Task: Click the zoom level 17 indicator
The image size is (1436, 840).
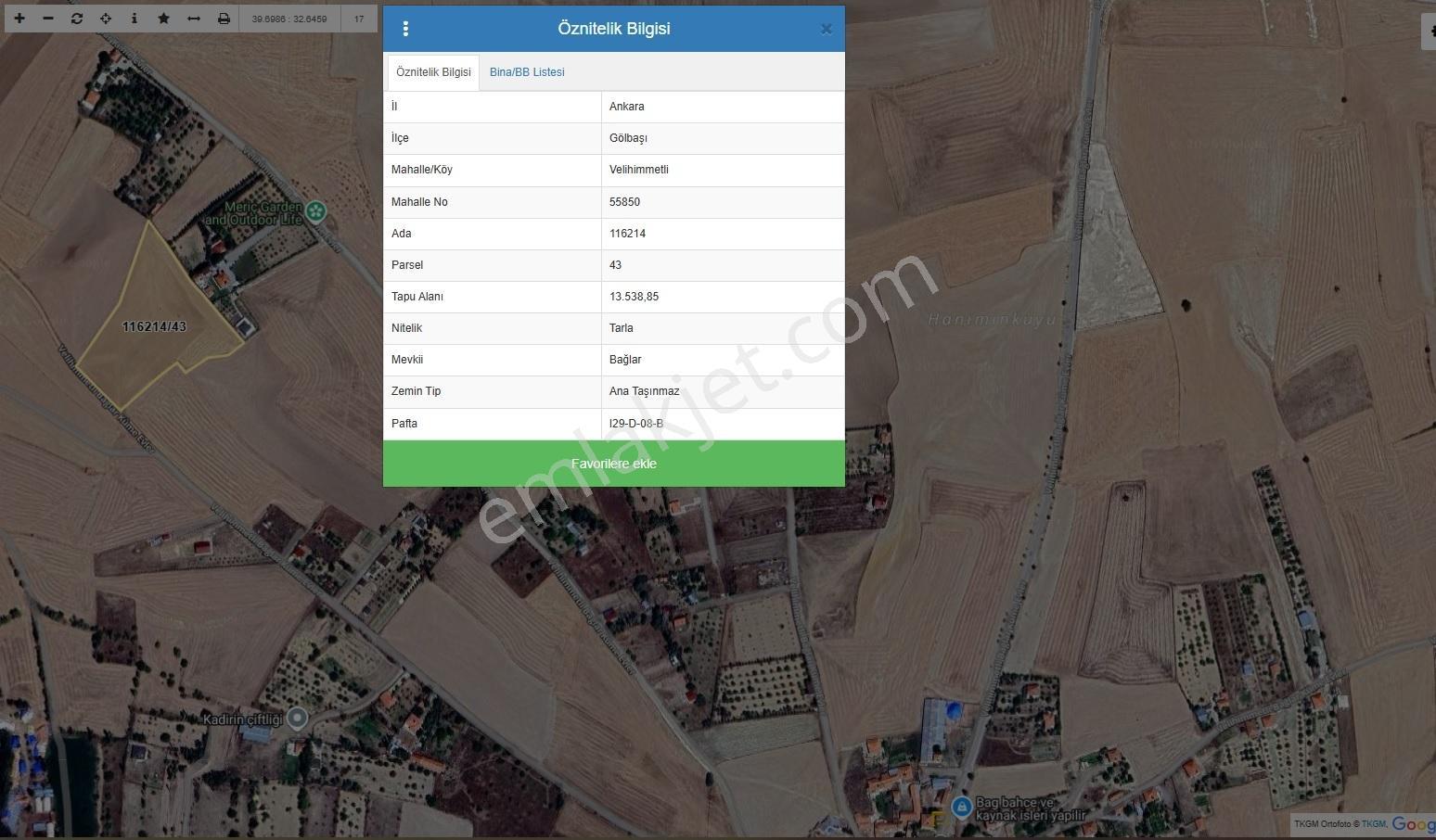Action: coord(359,19)
